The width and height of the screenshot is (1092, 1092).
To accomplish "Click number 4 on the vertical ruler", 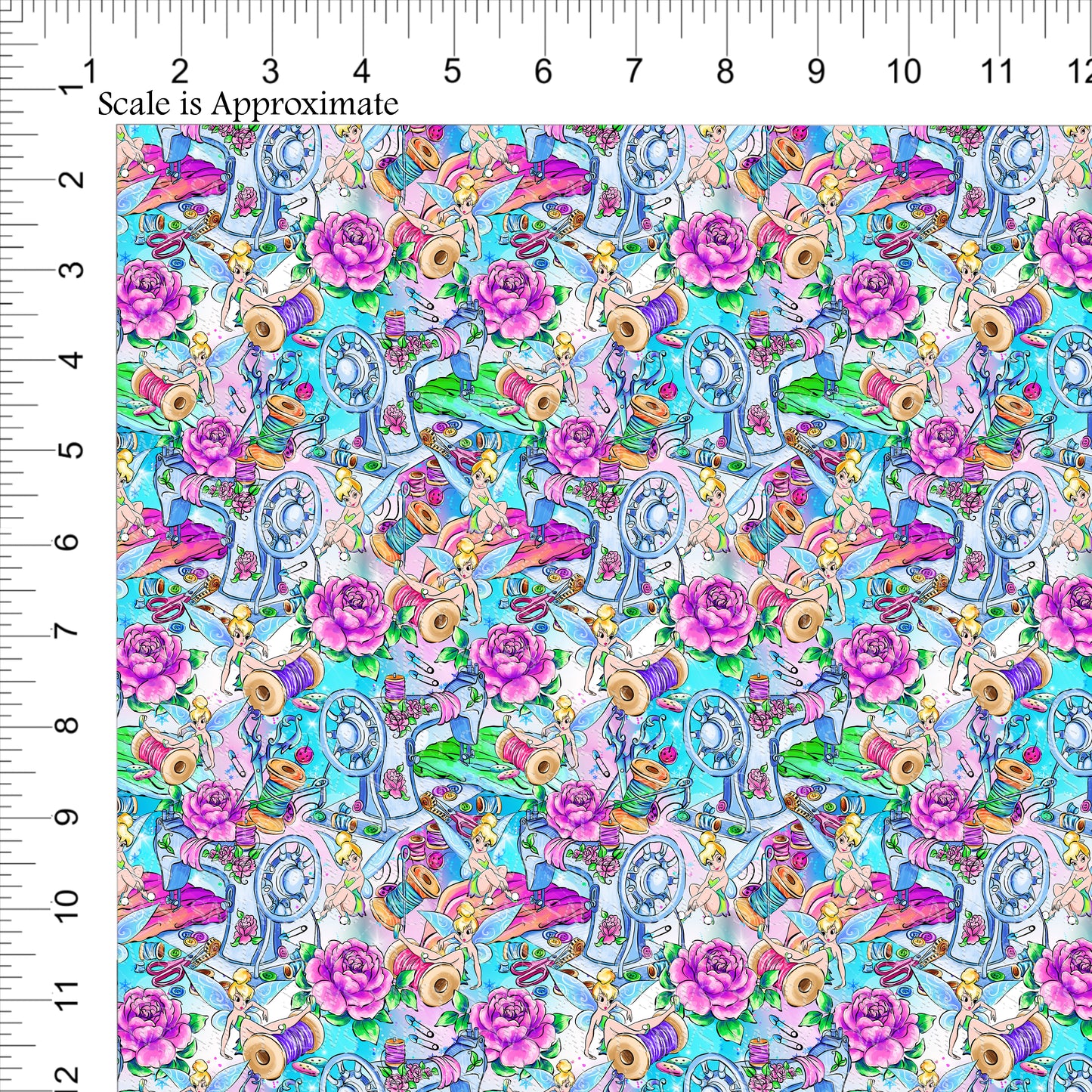I will pyautogui.click(x=73, y=361).
